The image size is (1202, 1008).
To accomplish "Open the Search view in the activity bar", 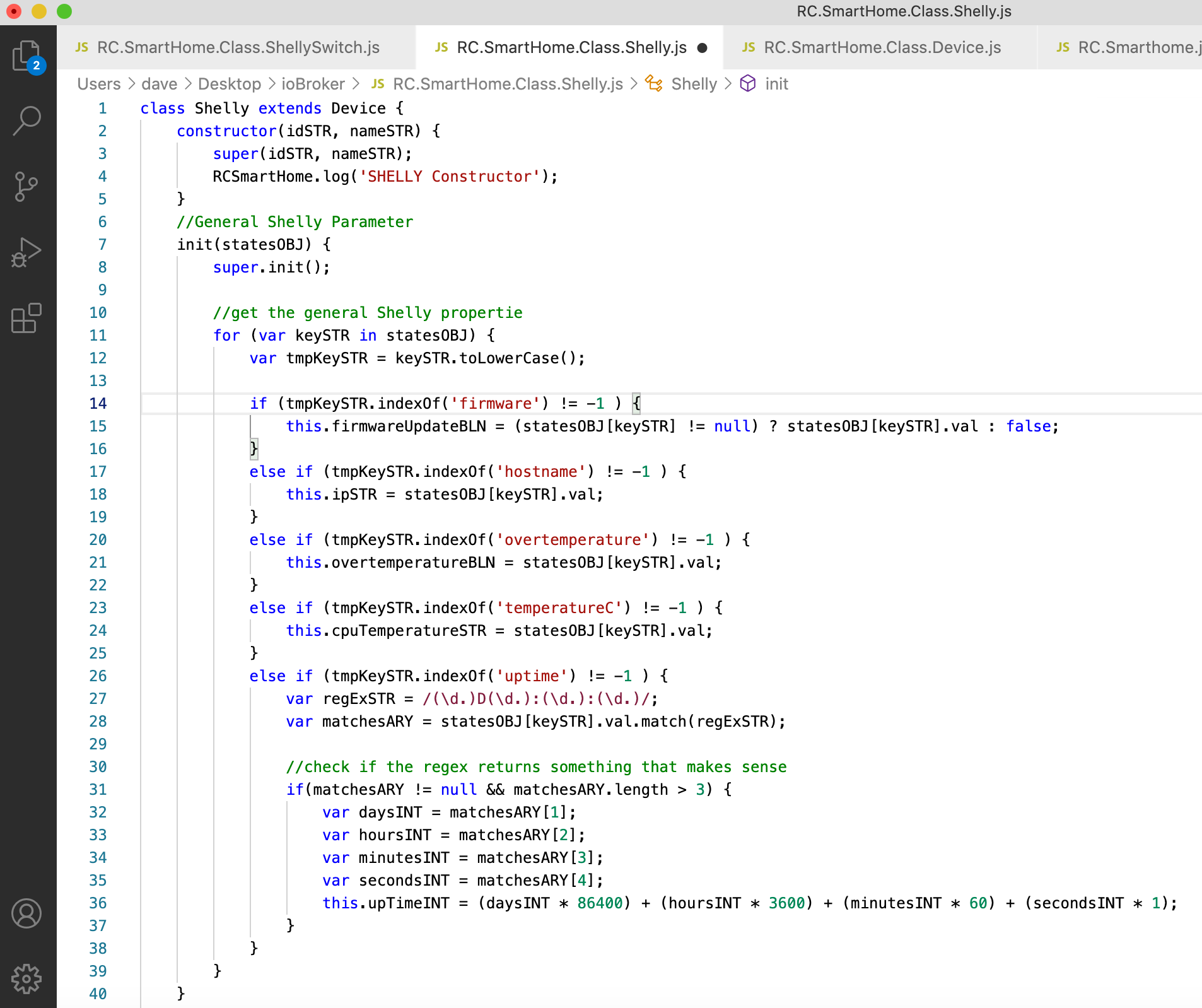I will click(x=28, y=120).
